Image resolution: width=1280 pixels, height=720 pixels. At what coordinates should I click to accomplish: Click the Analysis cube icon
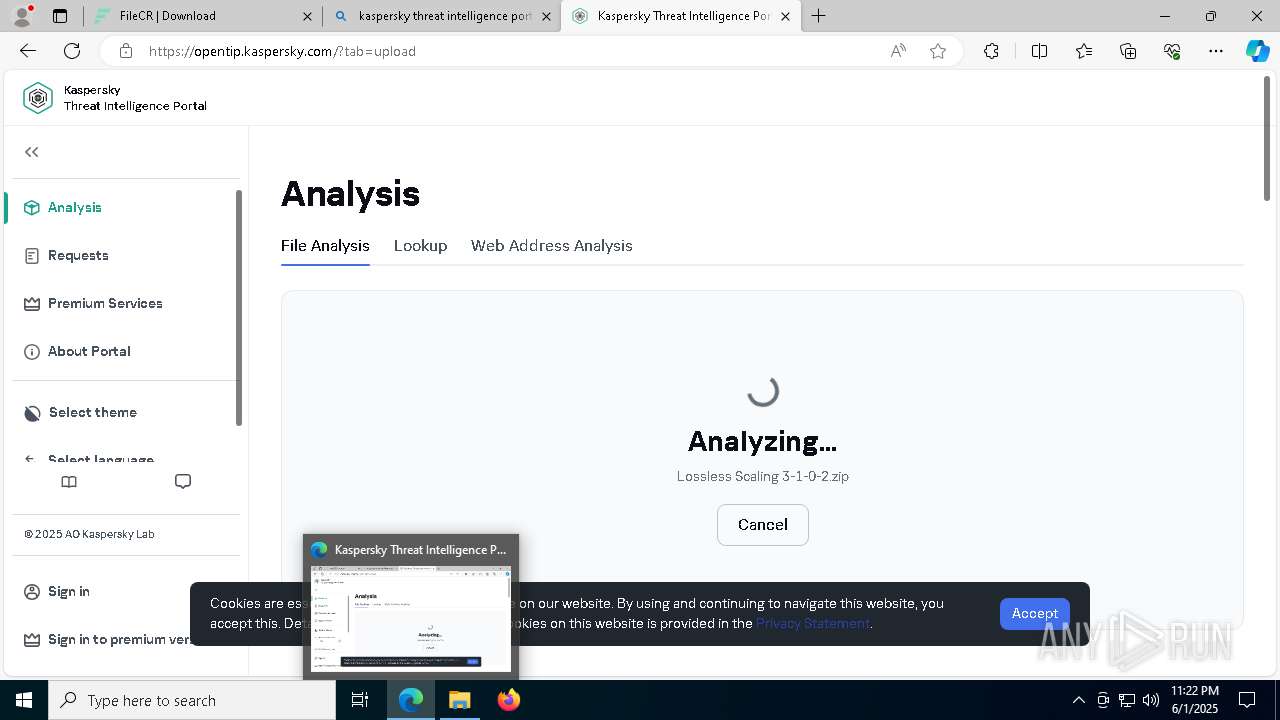pos(32,207)
